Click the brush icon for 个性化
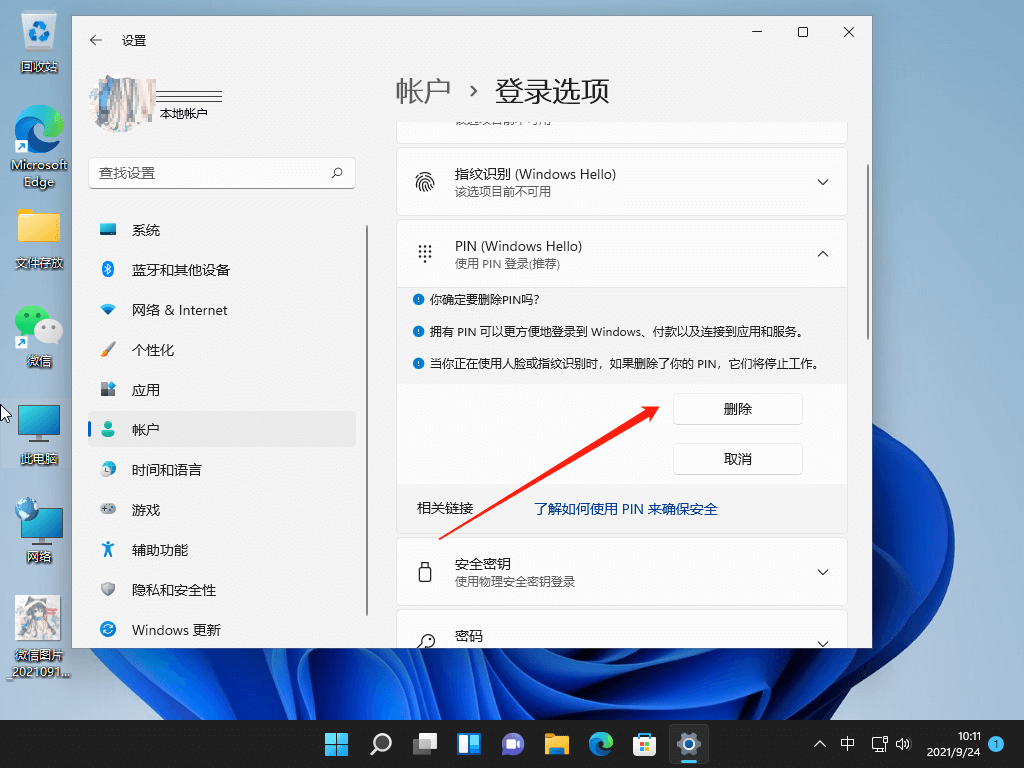 point(108,349)
